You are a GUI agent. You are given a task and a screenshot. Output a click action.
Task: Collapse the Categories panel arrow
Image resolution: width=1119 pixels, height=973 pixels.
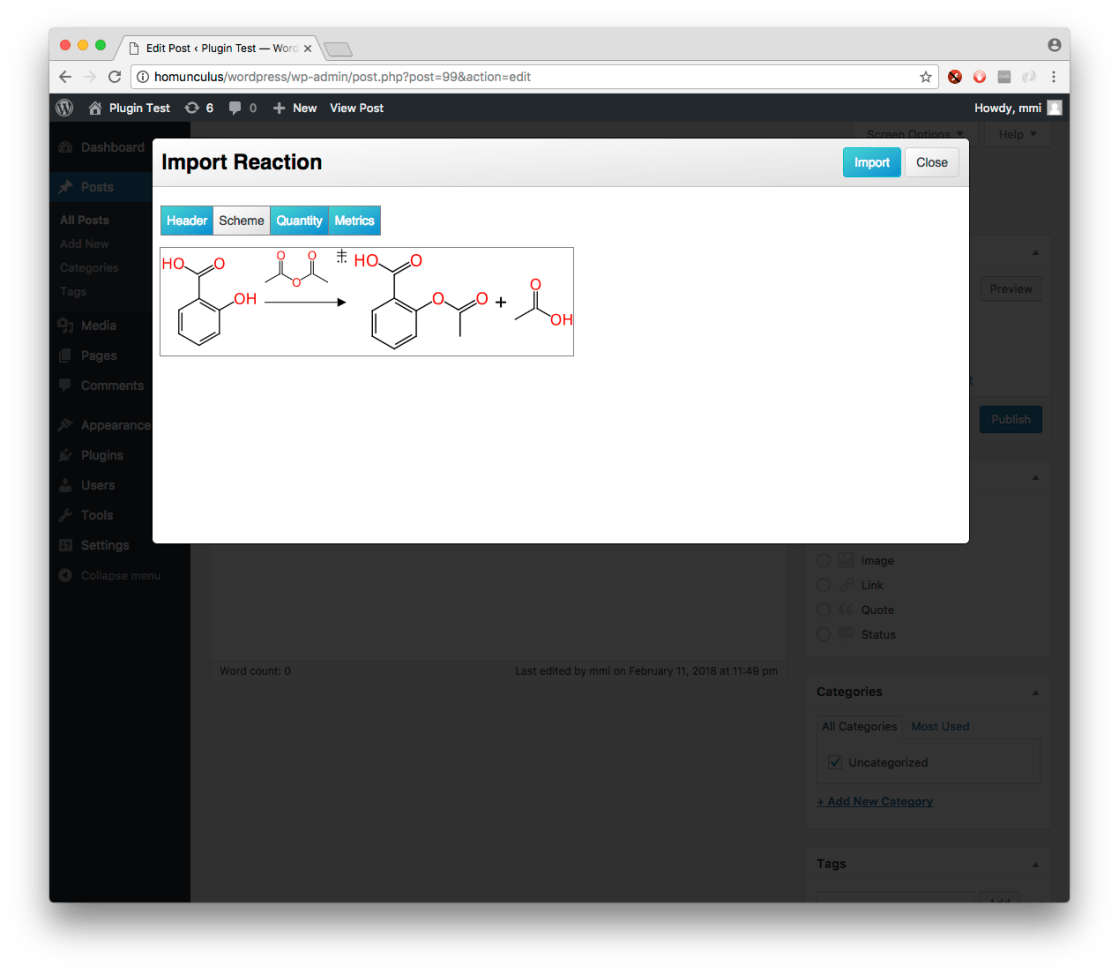click(x=1035, y=692)
